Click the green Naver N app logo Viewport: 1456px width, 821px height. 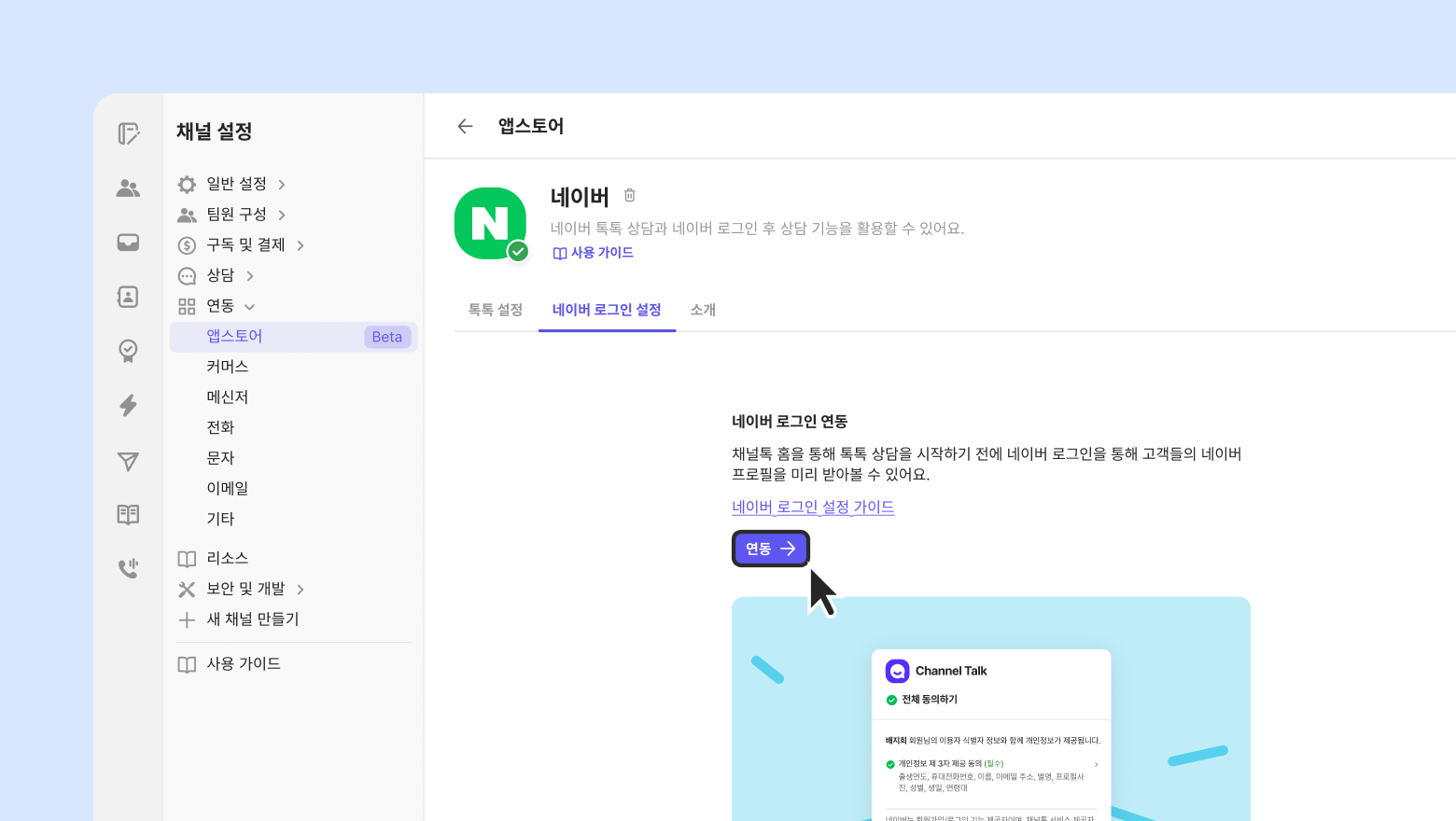click(x=491, y=224)
